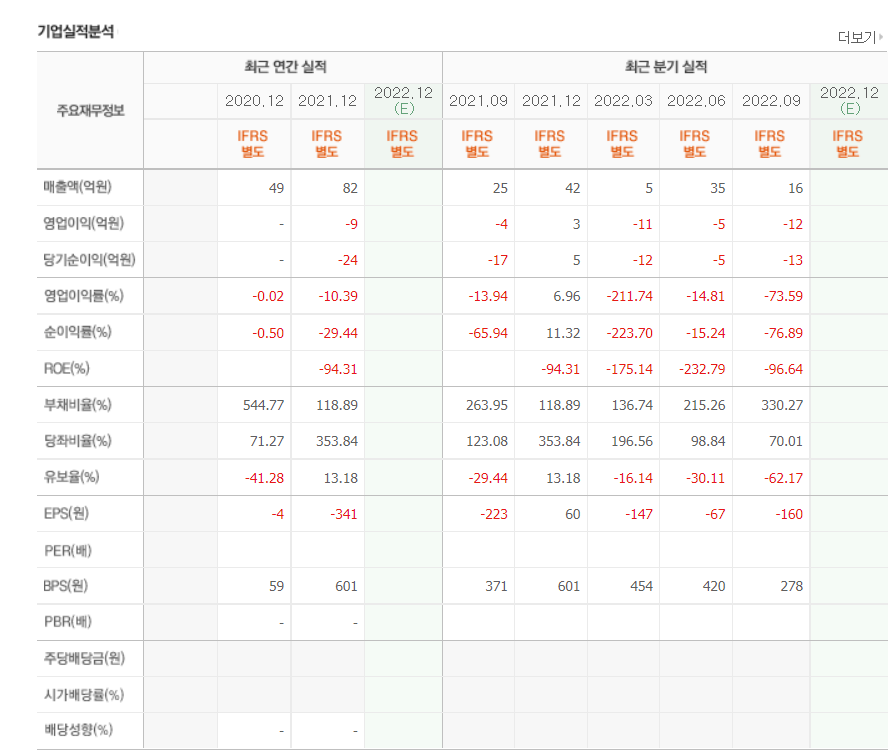The image size is (894, 753).
Task: Click the 순이익률(%) row label
Action: (78, 332)
